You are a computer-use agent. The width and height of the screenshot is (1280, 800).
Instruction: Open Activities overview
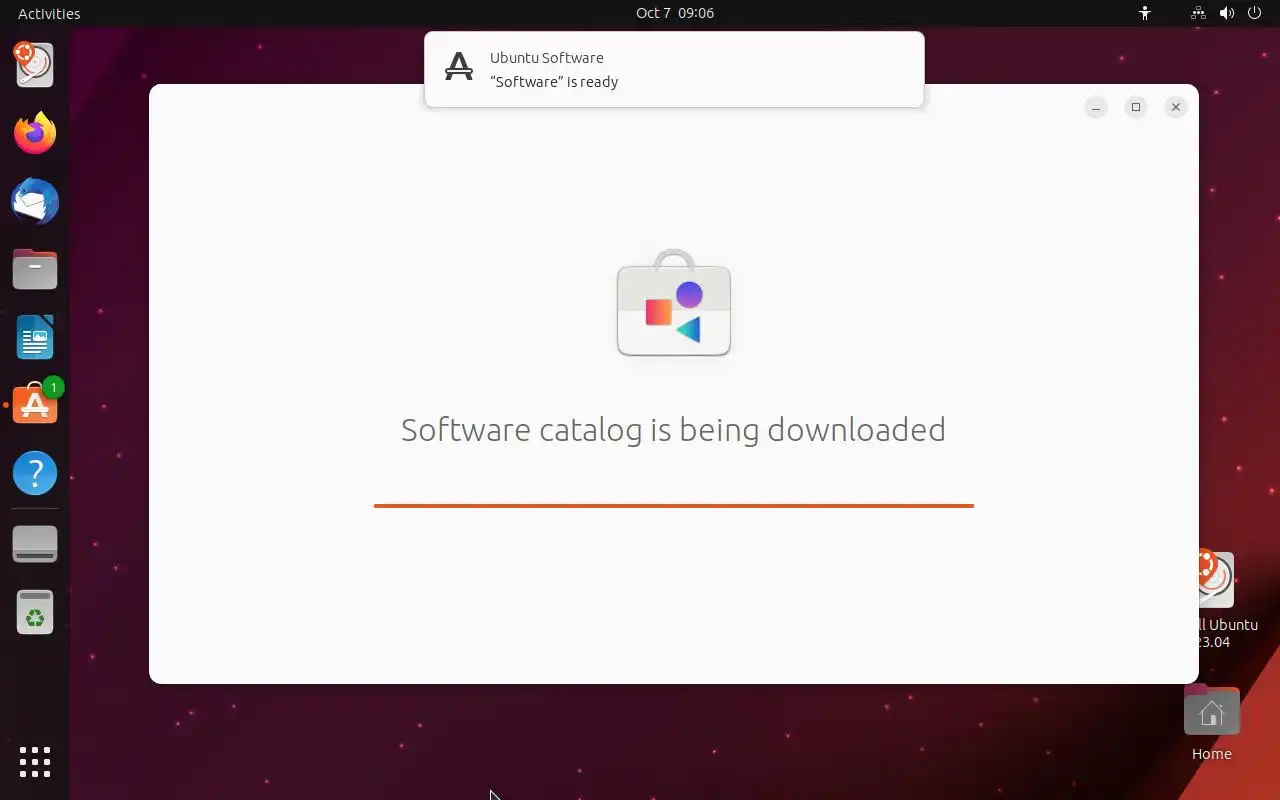[49, 13]
